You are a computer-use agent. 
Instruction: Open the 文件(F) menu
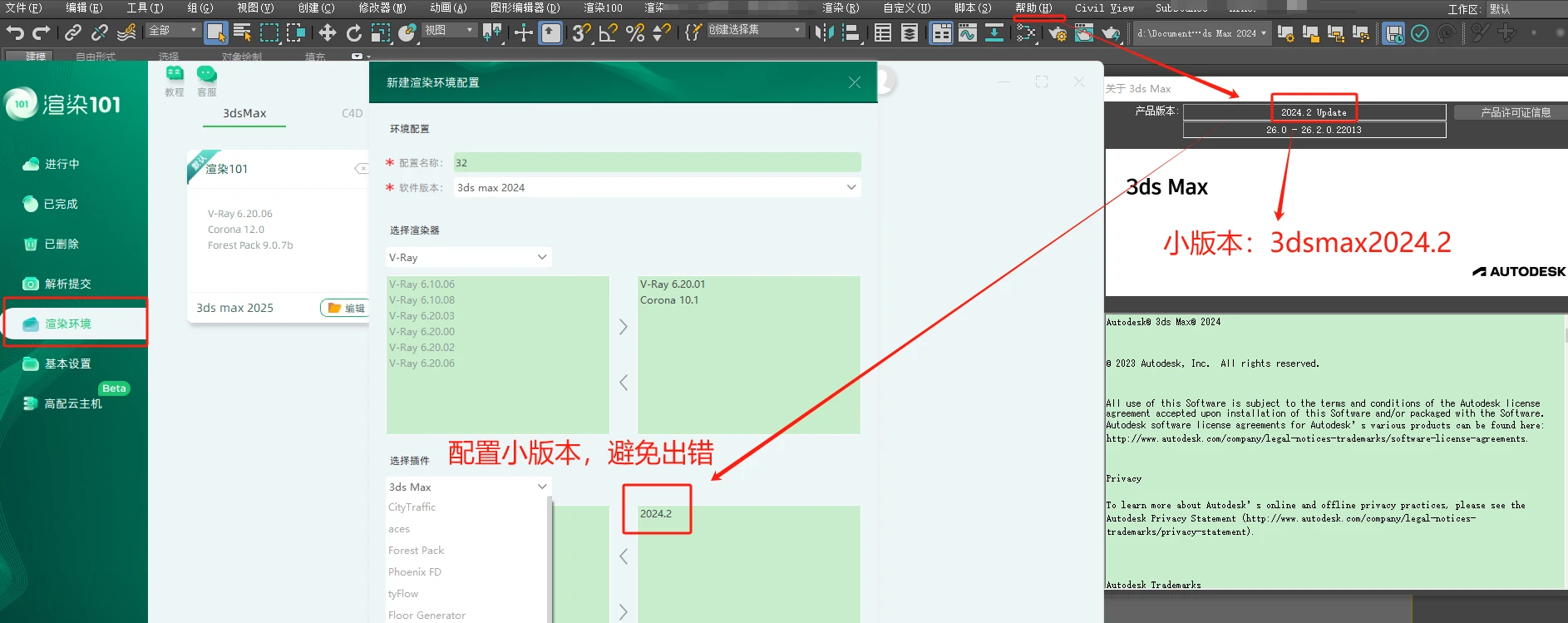tap(24, 7)
